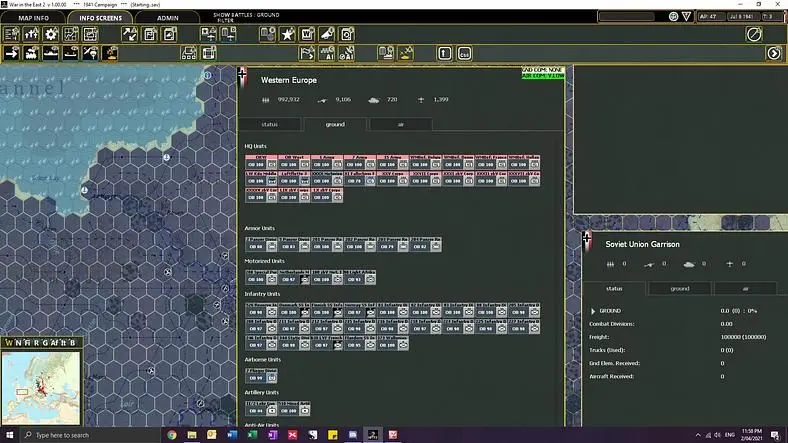Image resolution: width=788 pixels, height=443 pixels.
Task: Click the yellow air mission icon
Action: click(x=406, y=53)
